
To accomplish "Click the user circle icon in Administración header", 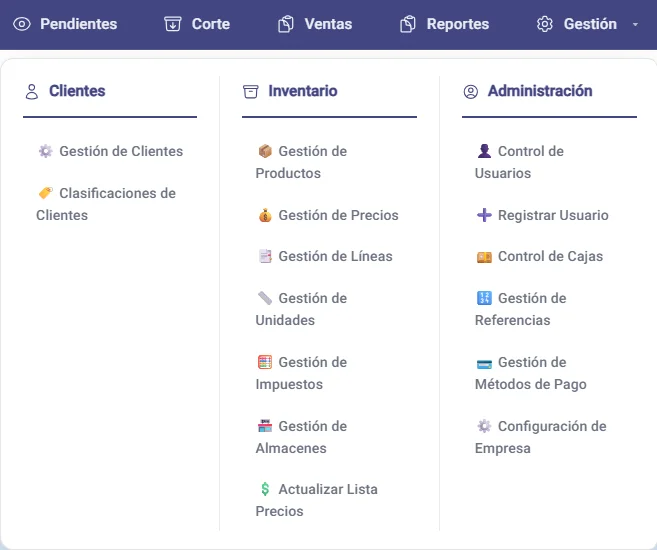I will pyautogui.click(x=471, y=91).
